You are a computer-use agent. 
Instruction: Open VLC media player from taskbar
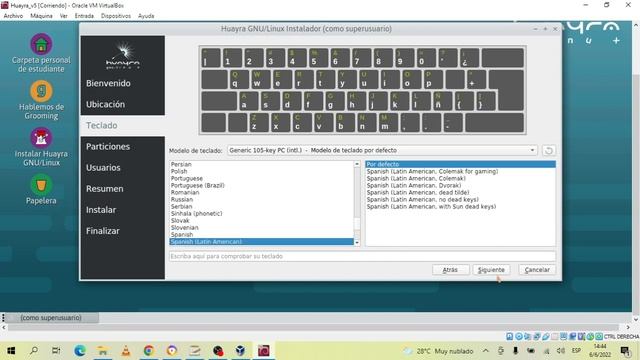(126, 351)
